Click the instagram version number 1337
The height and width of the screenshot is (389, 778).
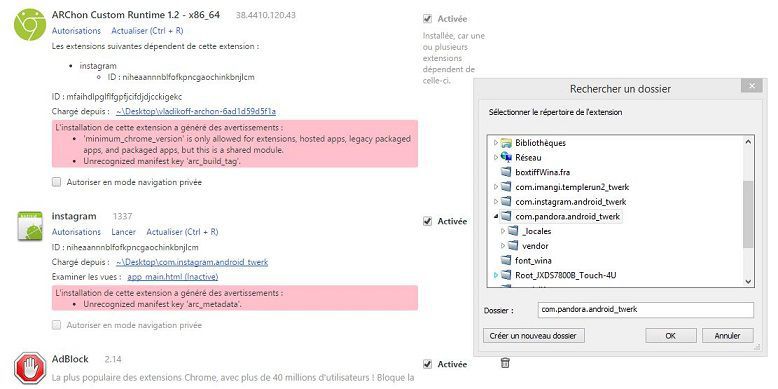pos(122,216)
